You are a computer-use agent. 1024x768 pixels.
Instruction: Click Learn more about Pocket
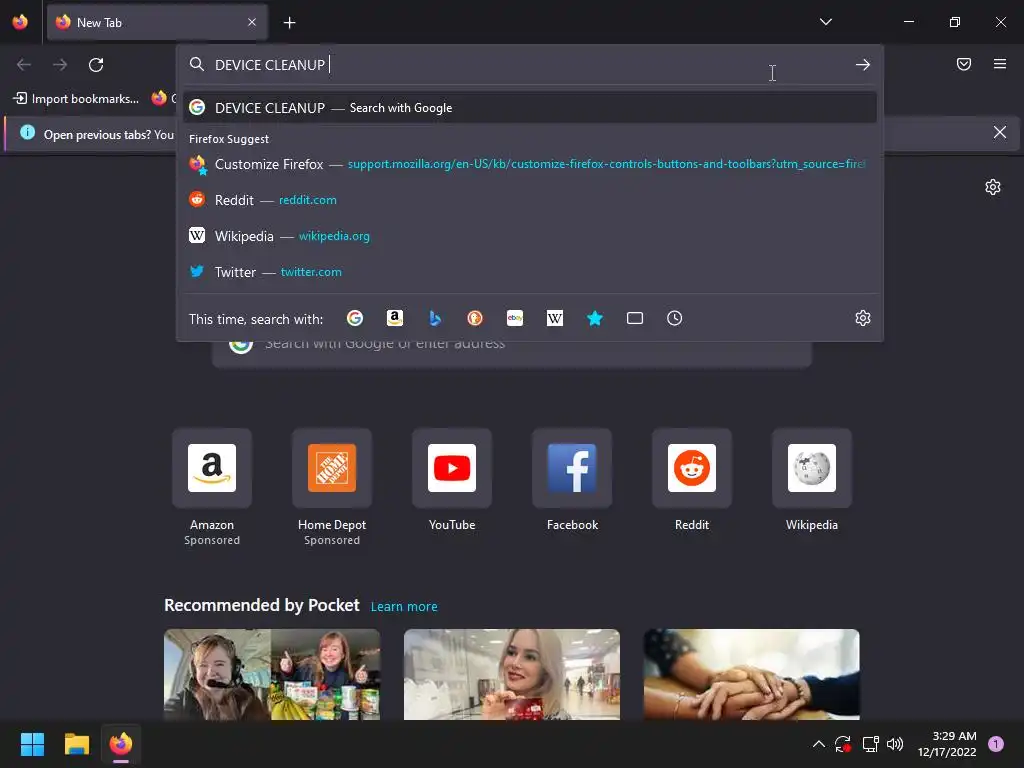click(x=404, y=607)
